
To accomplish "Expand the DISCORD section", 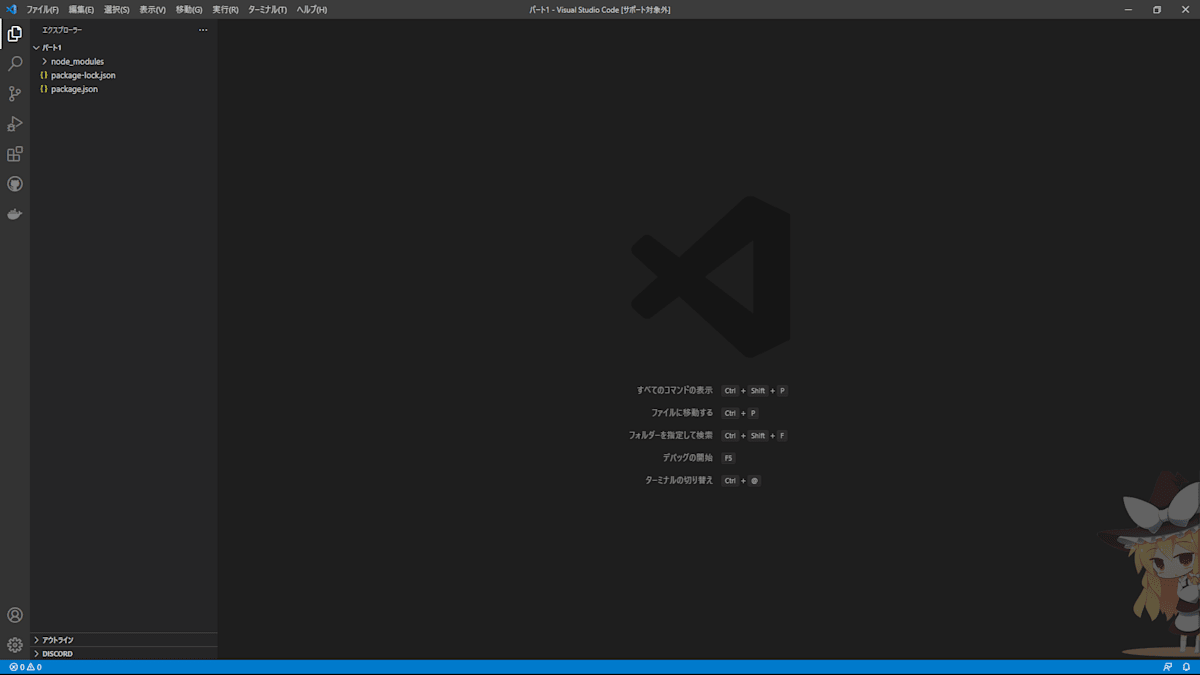I will 124,654.
